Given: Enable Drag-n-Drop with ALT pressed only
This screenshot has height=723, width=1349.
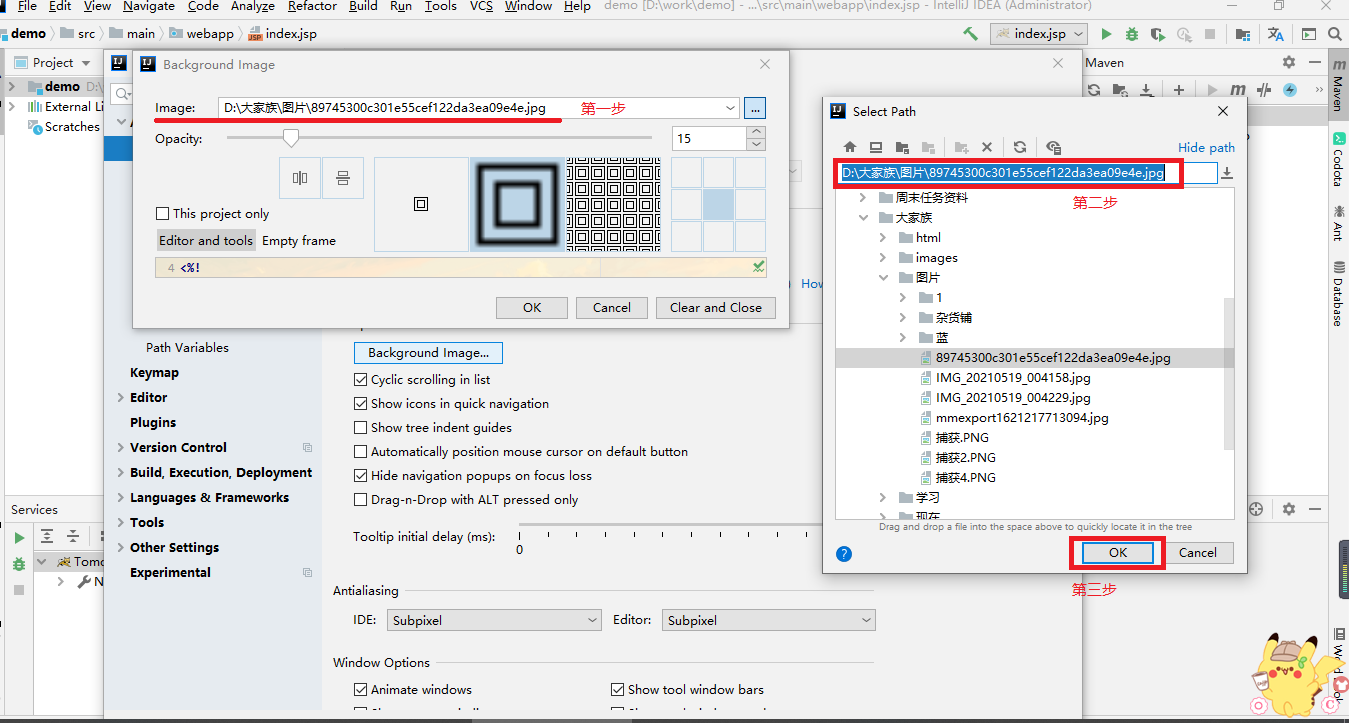Looking at the screenshot, I should click(361, 500).
